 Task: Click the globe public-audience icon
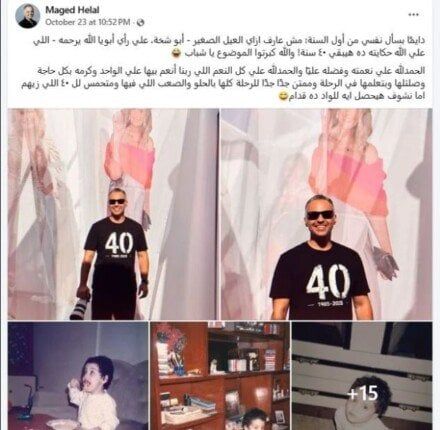[x=141, y=22]
